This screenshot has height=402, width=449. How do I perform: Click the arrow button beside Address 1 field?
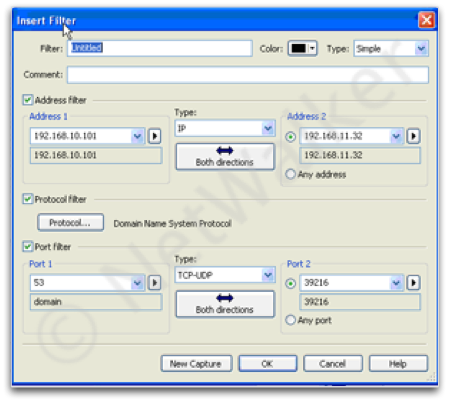point(154,136)
